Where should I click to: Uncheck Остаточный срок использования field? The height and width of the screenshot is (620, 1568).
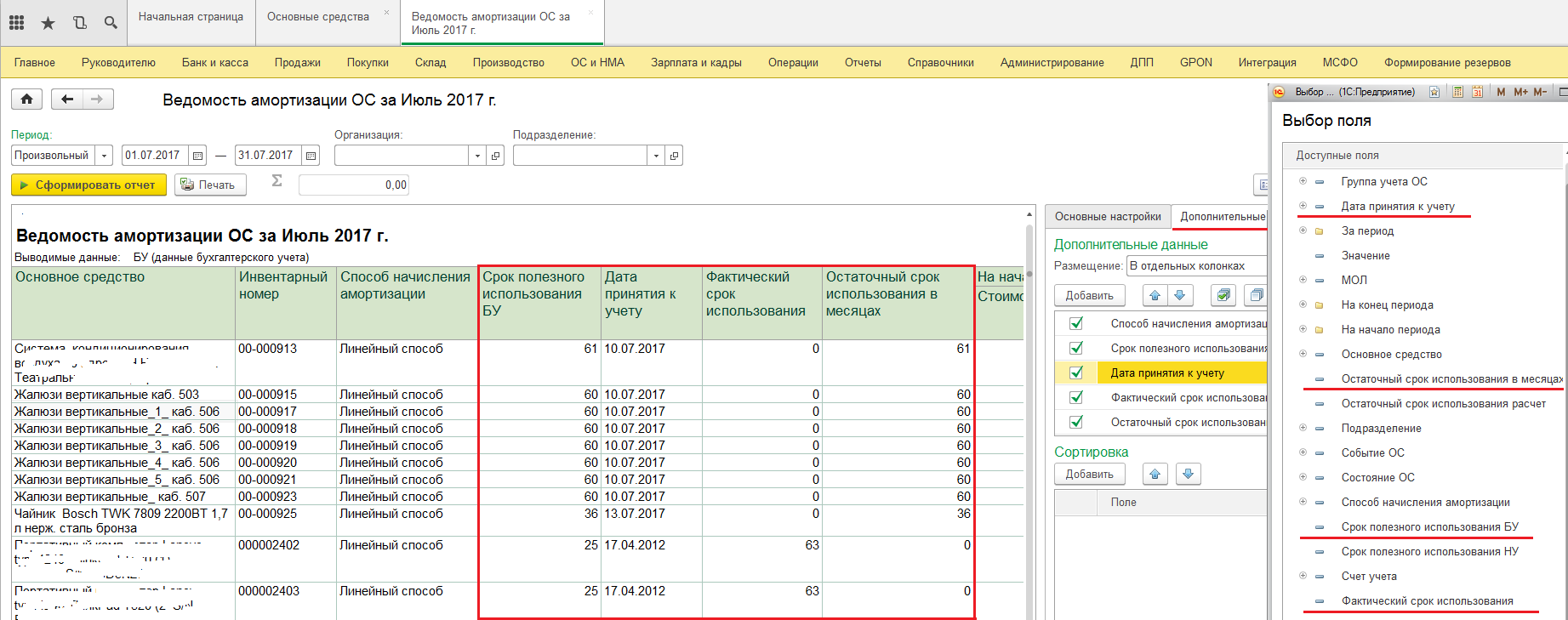tap(1076, 422)
